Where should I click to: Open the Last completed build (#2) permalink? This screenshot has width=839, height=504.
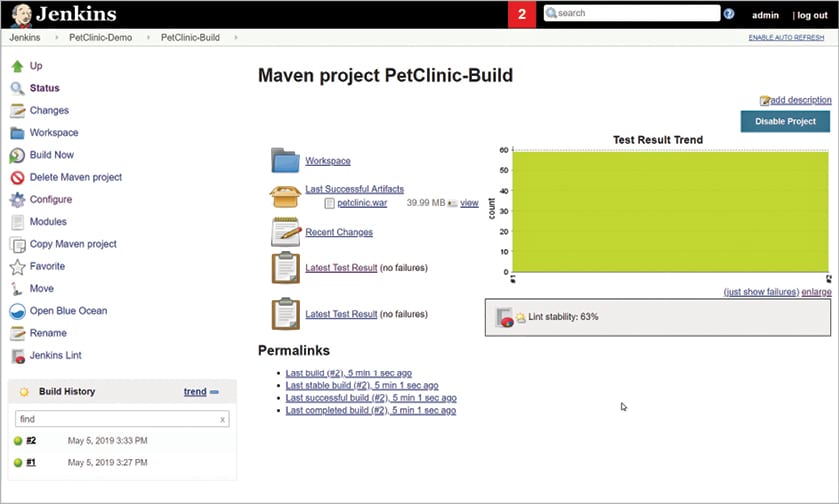(371, 410)
